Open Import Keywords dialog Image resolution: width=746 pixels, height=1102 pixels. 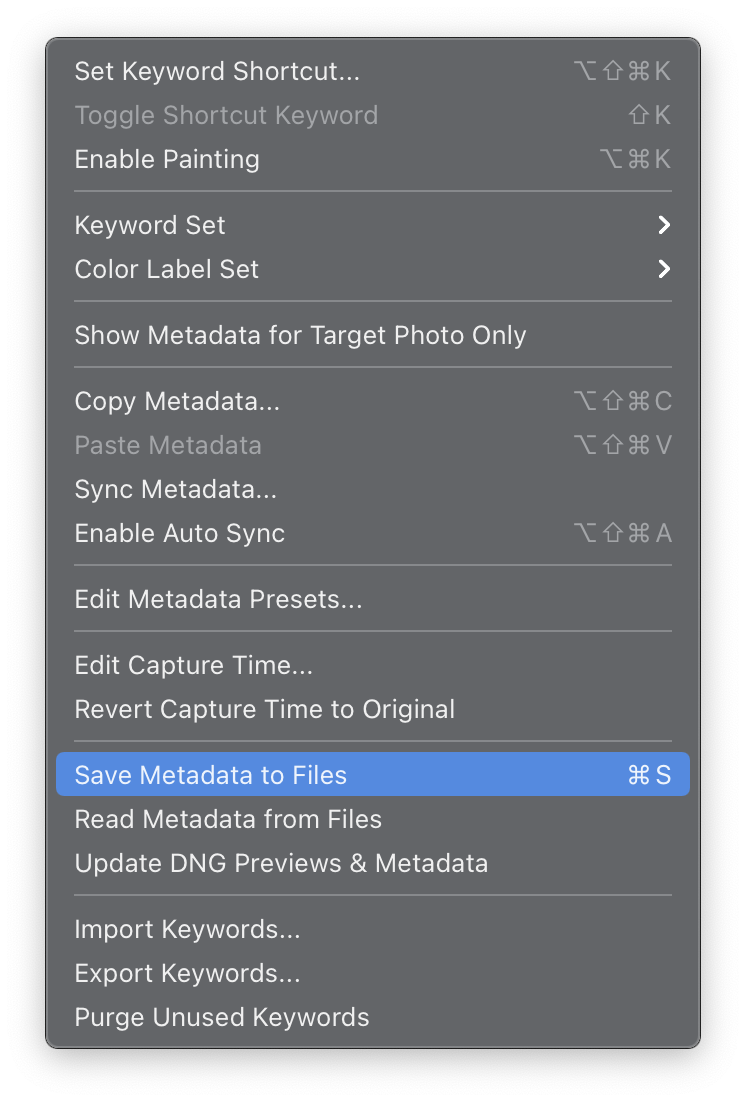coord(187,929)
